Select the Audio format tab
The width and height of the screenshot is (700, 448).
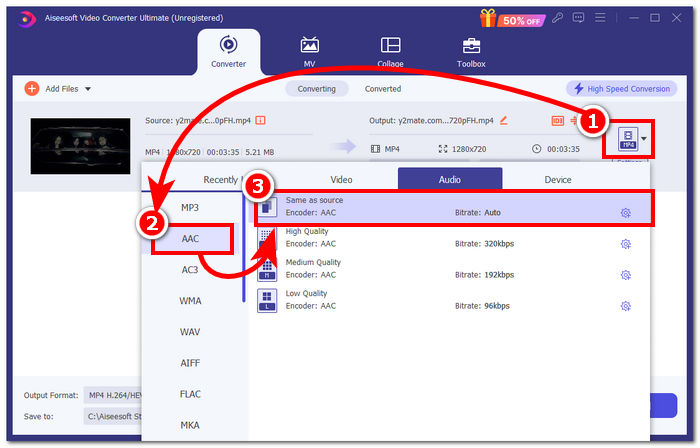point(450,179)
